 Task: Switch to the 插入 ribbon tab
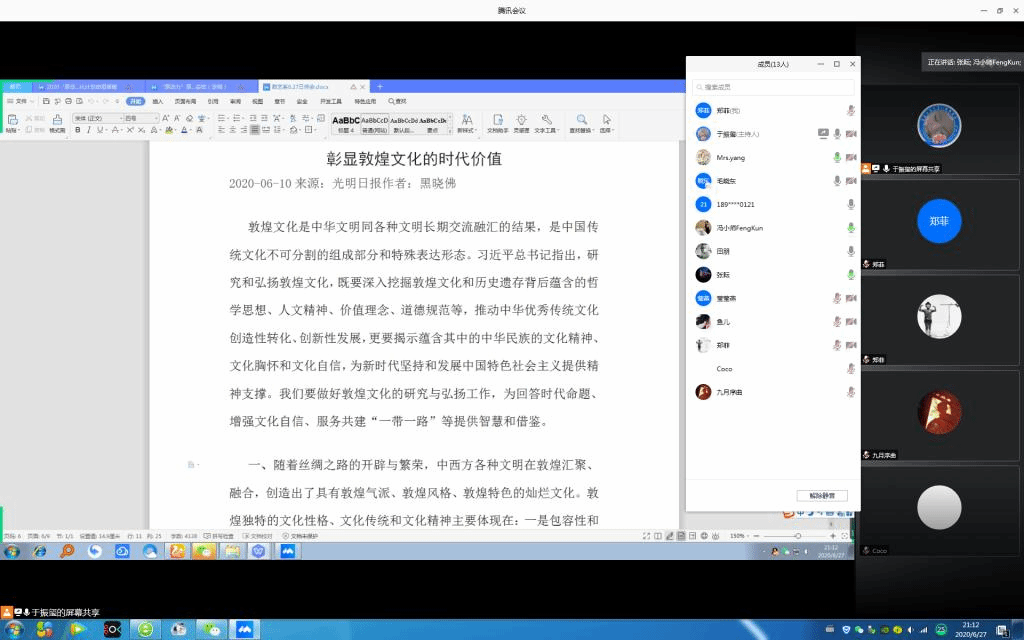pos(158,101)
